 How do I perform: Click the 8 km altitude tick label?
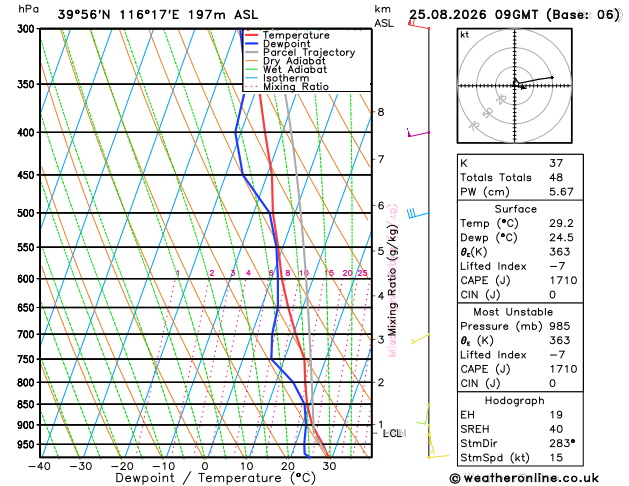point(381,112)
